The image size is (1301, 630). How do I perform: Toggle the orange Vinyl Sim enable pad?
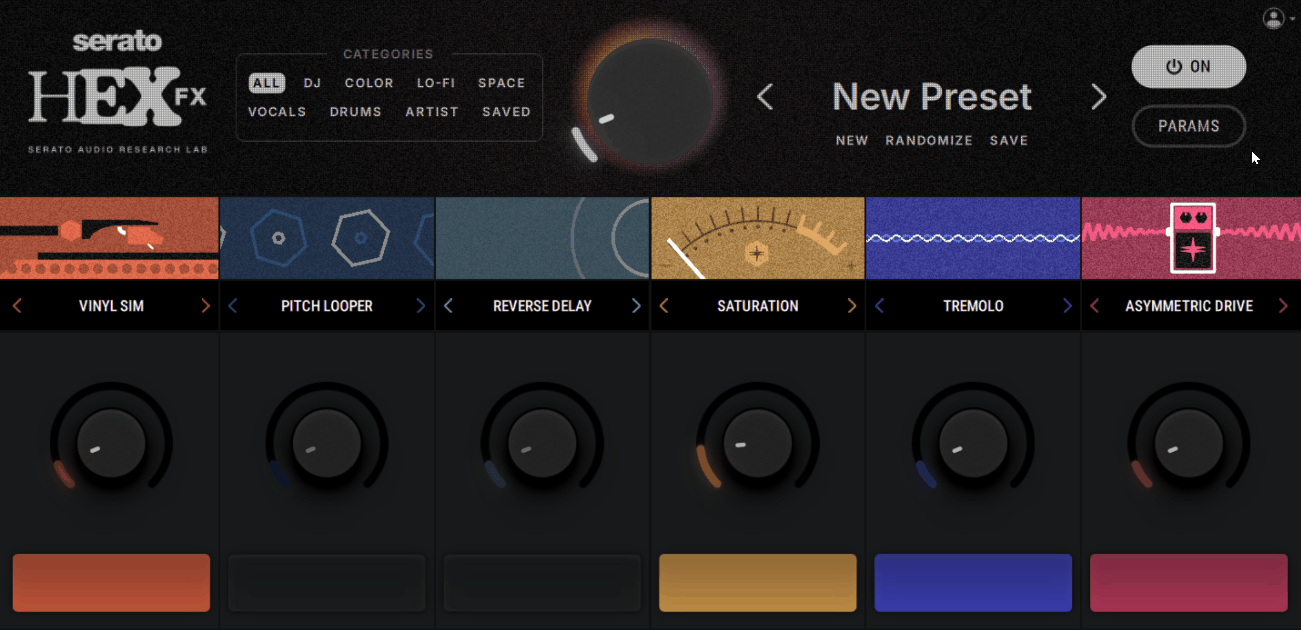[111, 583]
